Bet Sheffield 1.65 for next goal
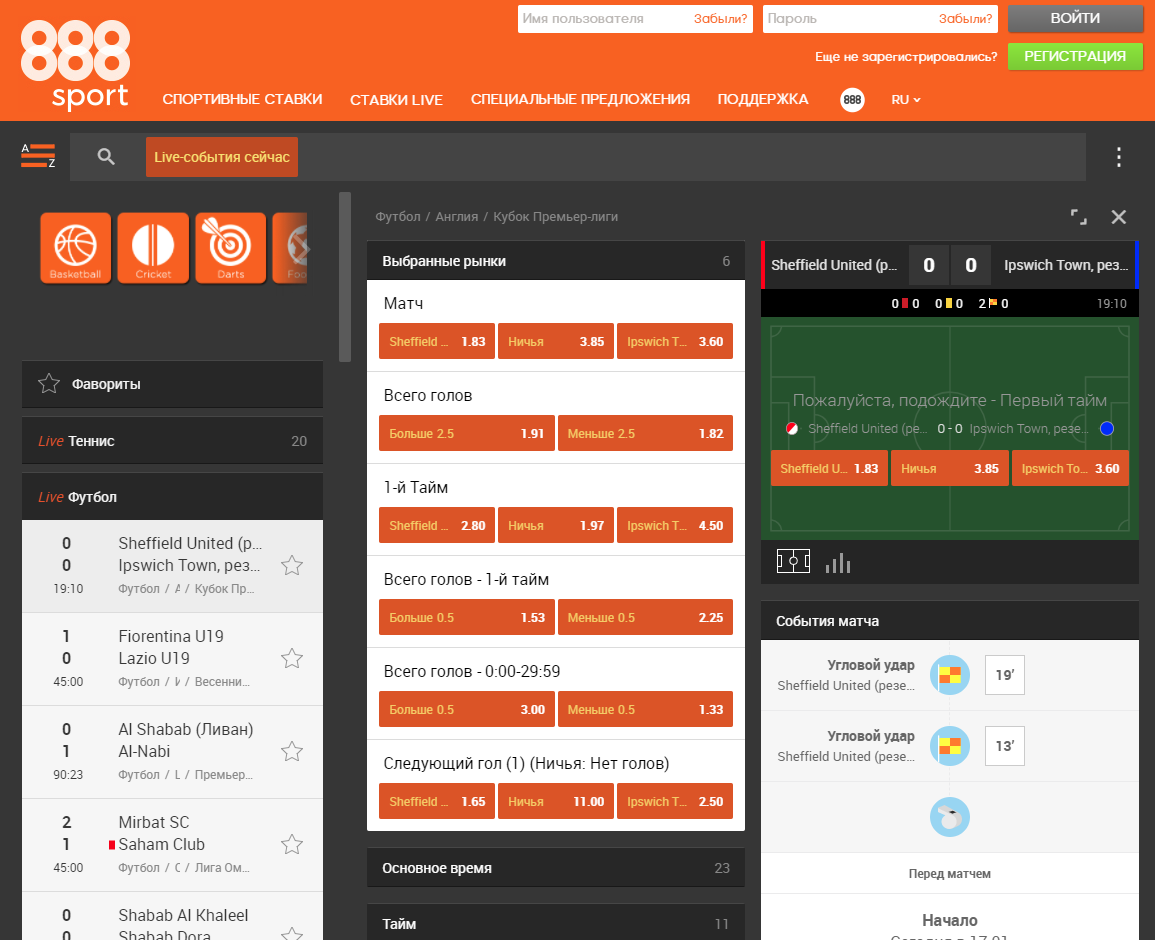Viewport: 1155px width, 940px height. [437, 802]
